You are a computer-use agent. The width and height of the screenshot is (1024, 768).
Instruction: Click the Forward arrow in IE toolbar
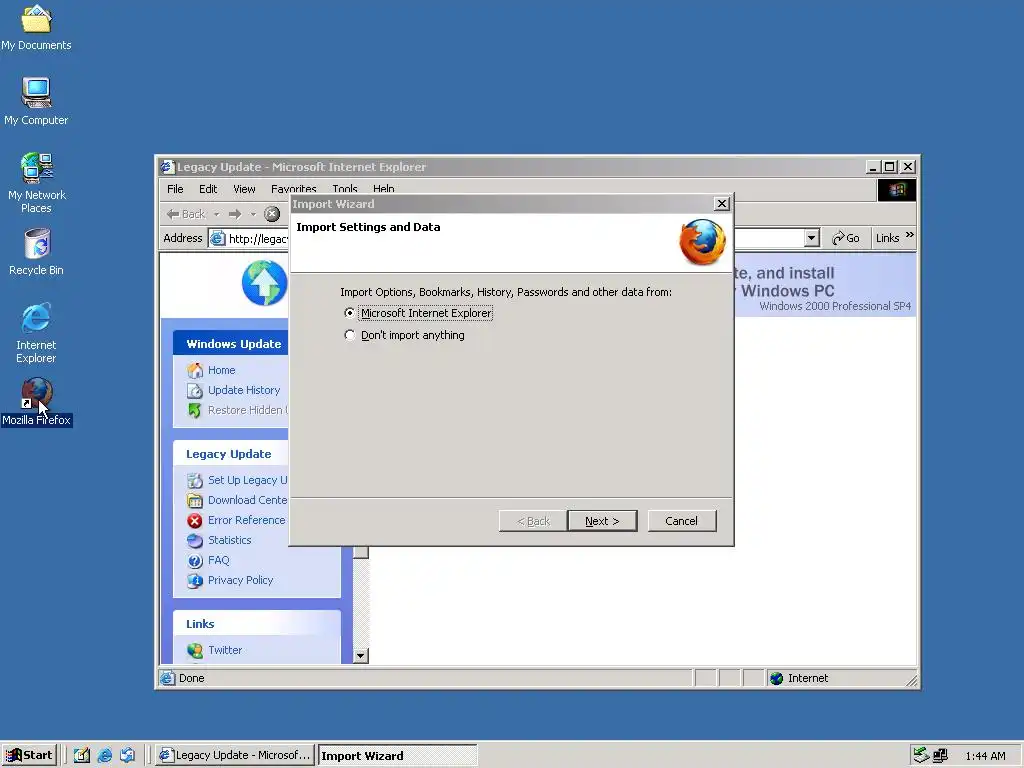tap(235, 214)
